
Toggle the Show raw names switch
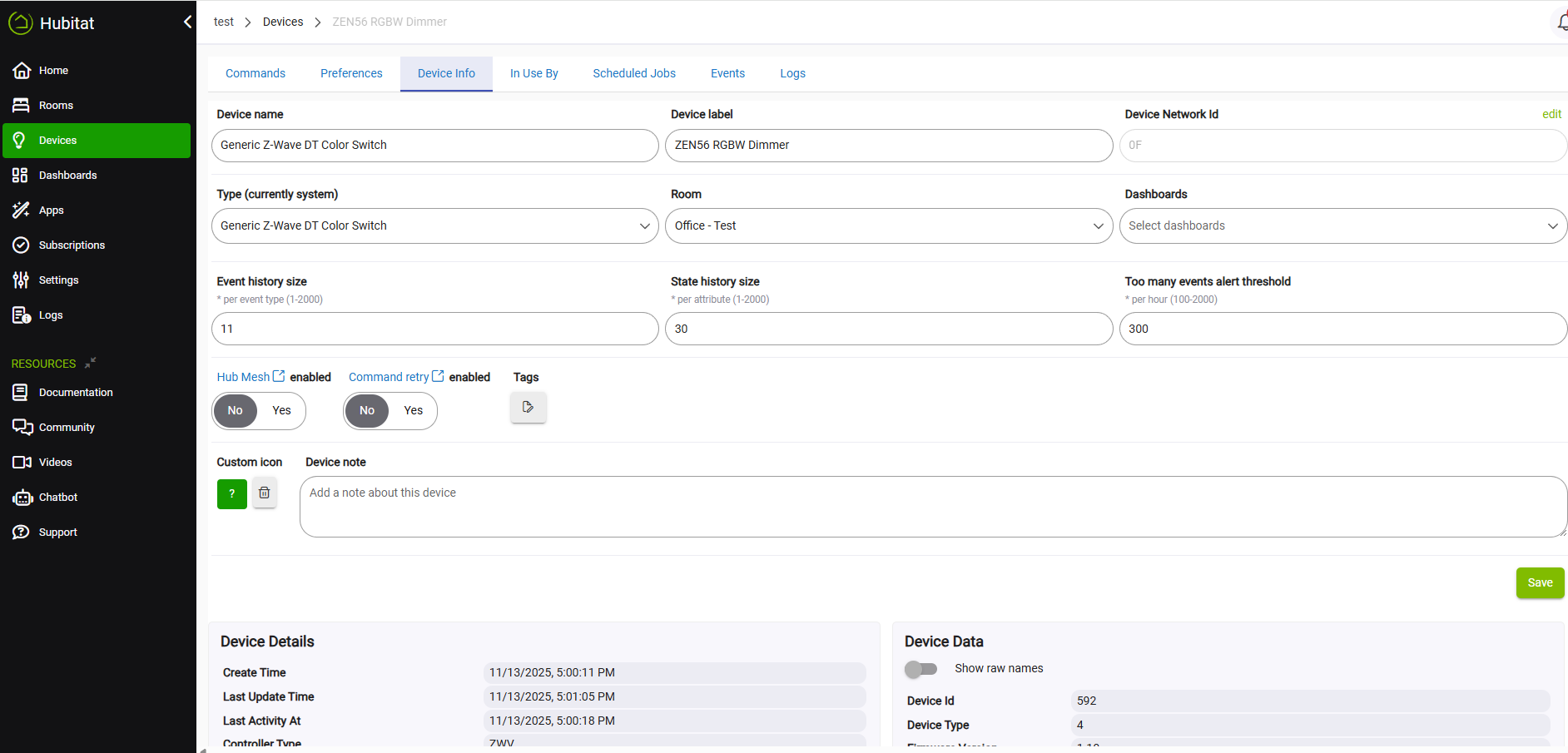pos(921,669)
